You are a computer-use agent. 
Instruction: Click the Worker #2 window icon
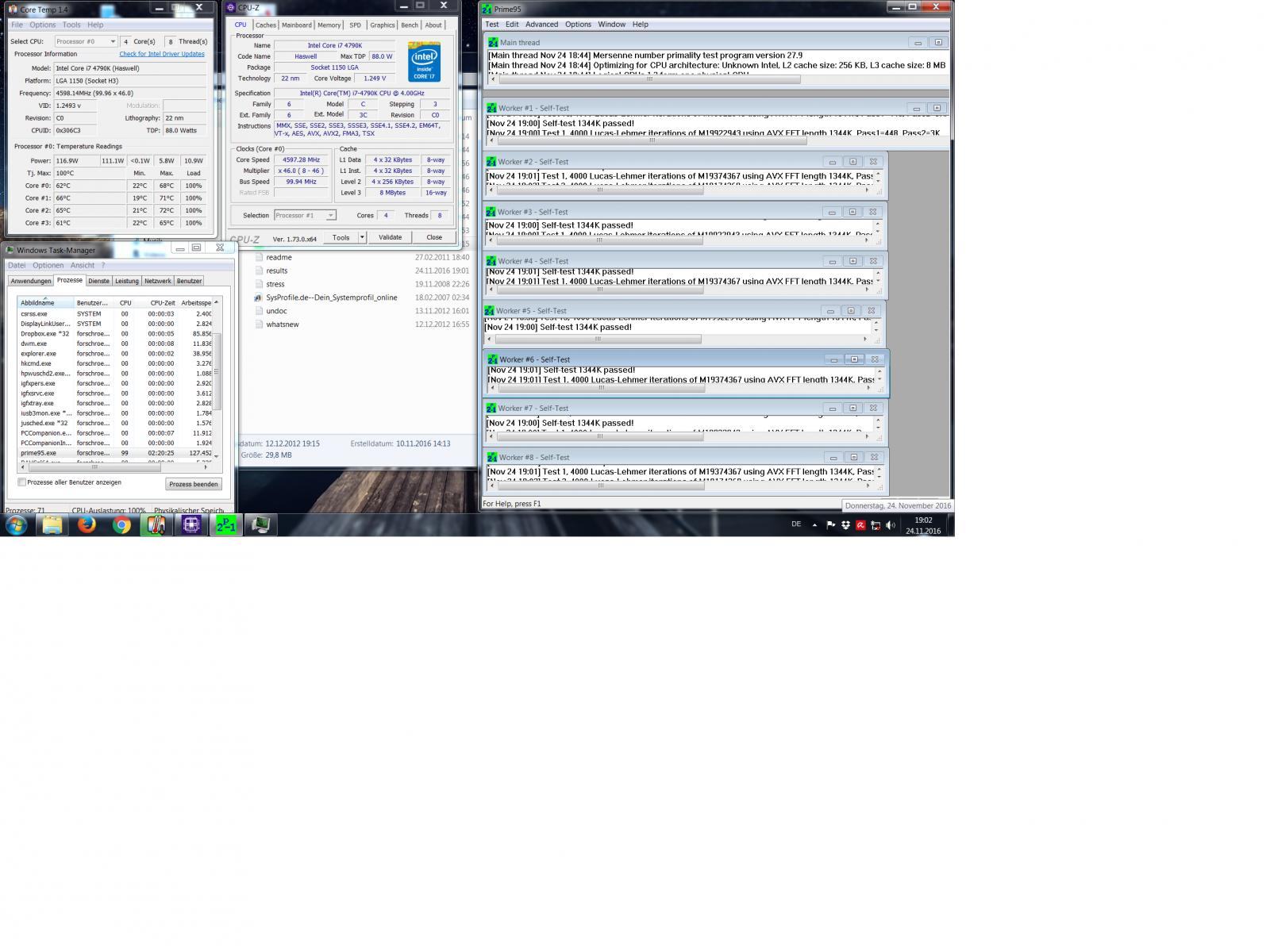coord(491,162)
